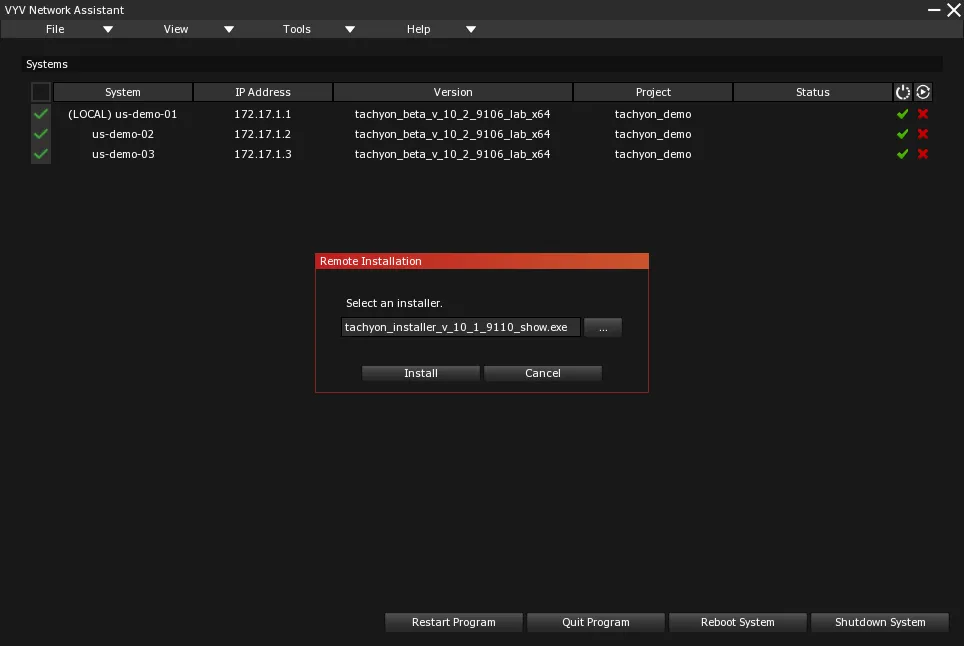This screenshot has height=646, width=964.
Task: Click the Remote Installation dialog title bar
Action: pos(482,261)
